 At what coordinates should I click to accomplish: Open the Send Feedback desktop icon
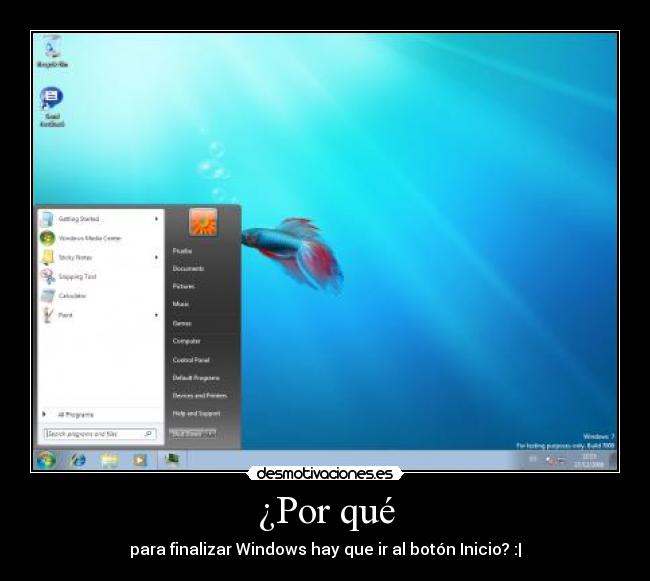point(52,107)
